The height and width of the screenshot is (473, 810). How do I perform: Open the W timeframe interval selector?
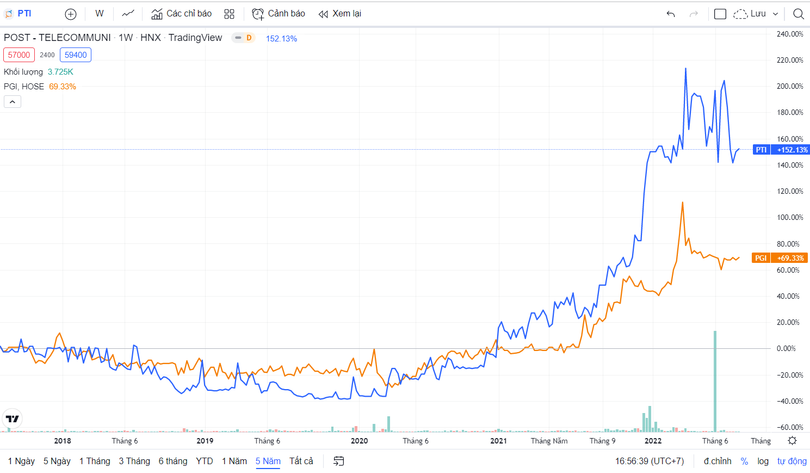(x=99, y=14)
